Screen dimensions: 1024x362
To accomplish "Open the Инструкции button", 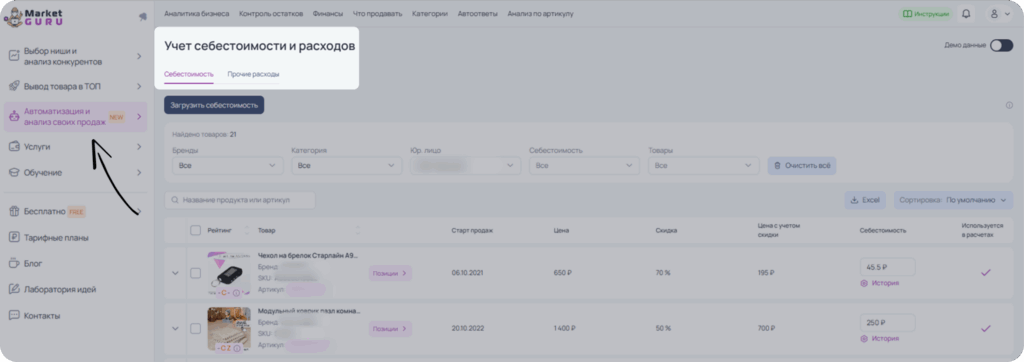I will click(x=925, y=14).
